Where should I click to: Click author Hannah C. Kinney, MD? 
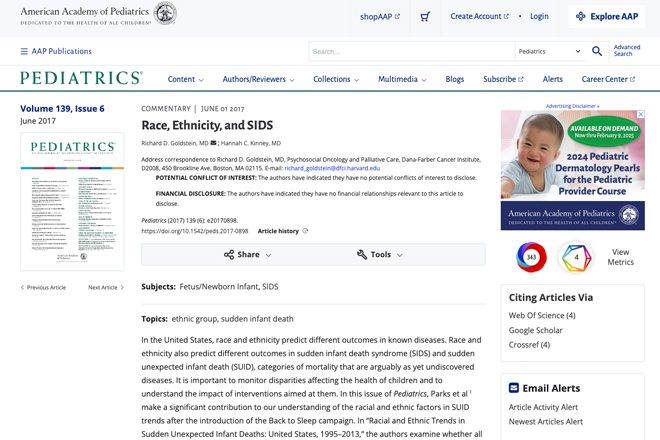(x=251, y=143)
